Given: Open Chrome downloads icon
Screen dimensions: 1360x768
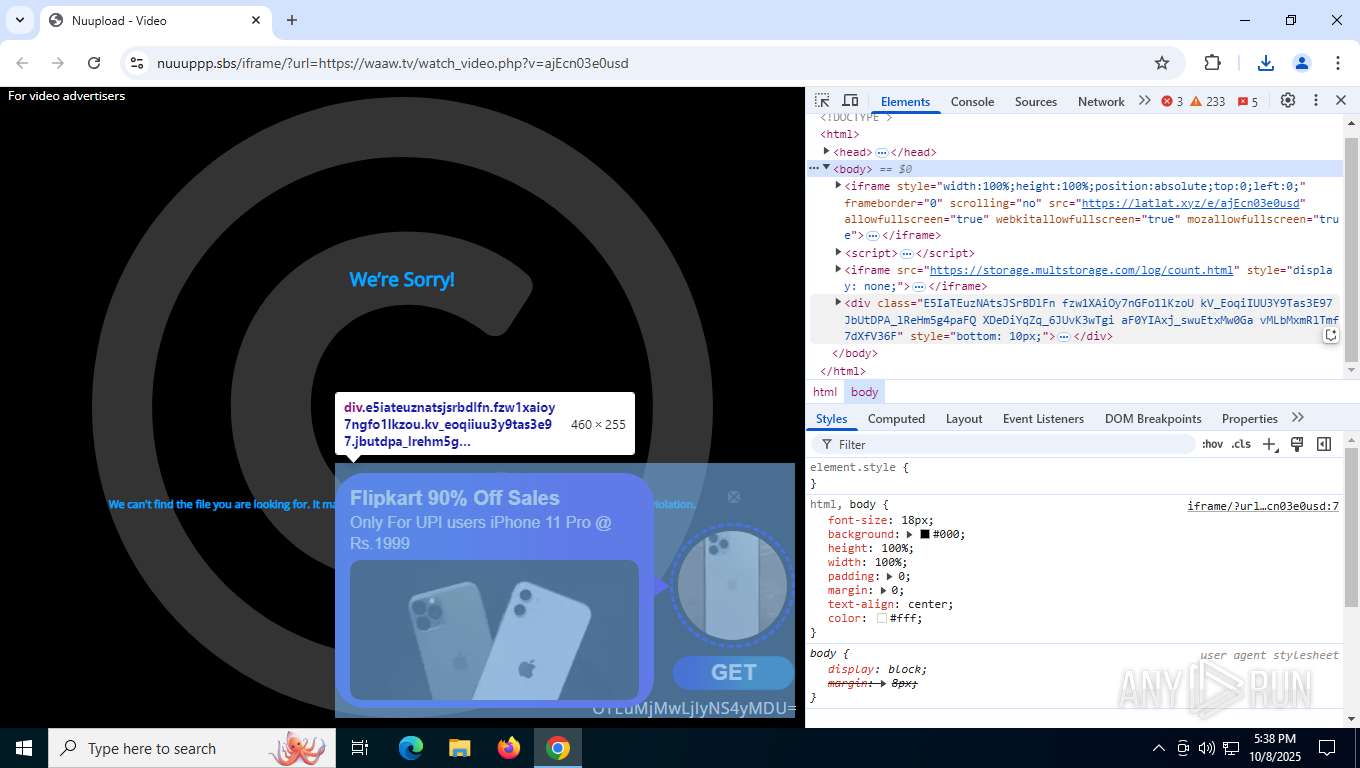Looking at the screenshot, I should 1265,63.
